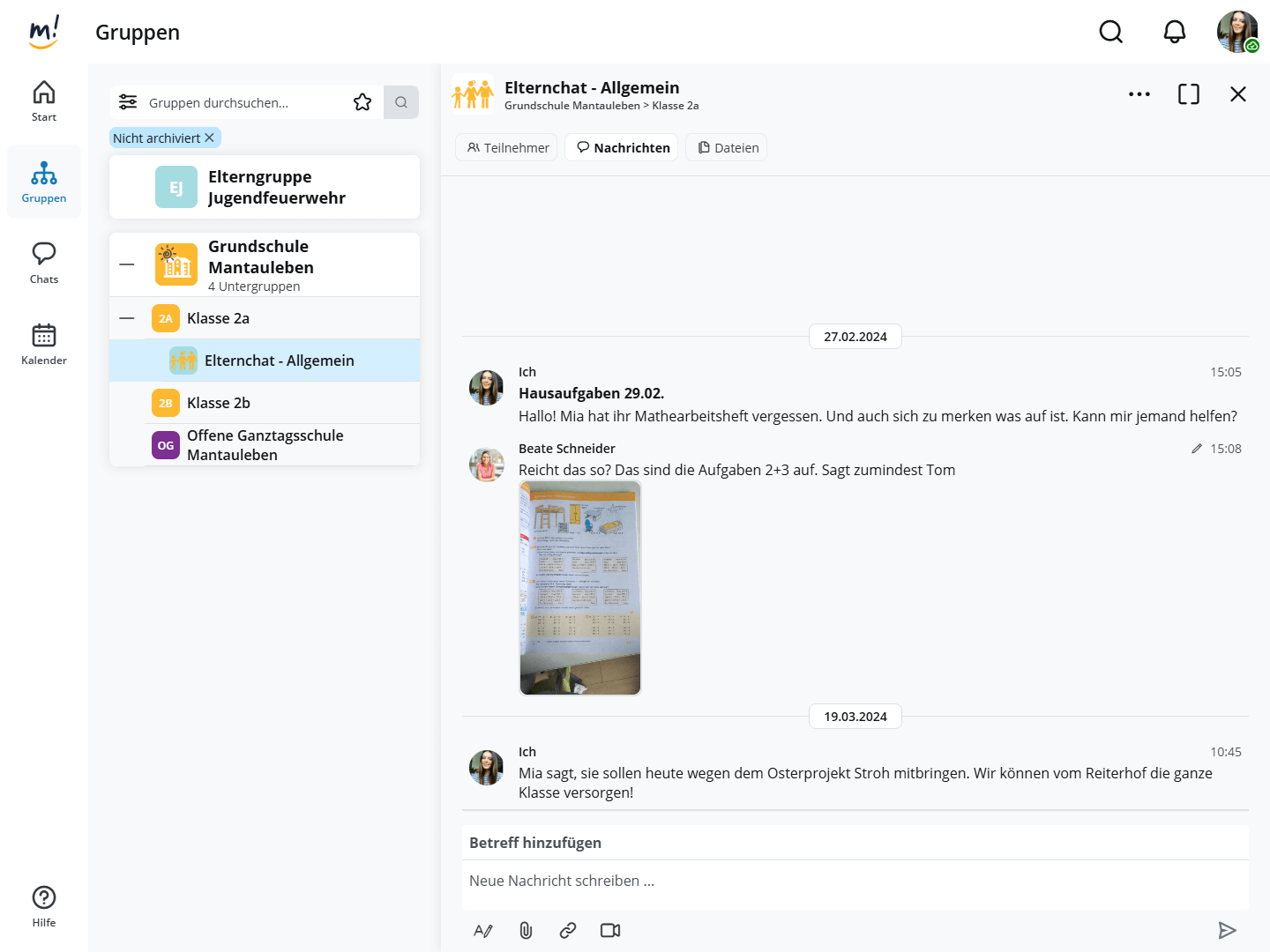The width and height of the screenshot is (1270, 952).
Task: Toggle the favorites star filter
Action: pyautogui.click(x=362, y=102)
